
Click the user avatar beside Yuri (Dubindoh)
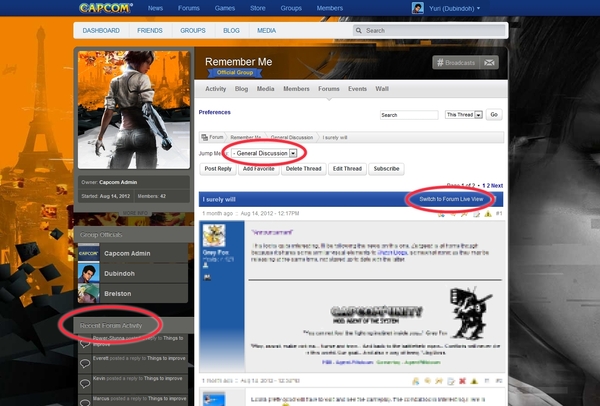pos(416,9)
